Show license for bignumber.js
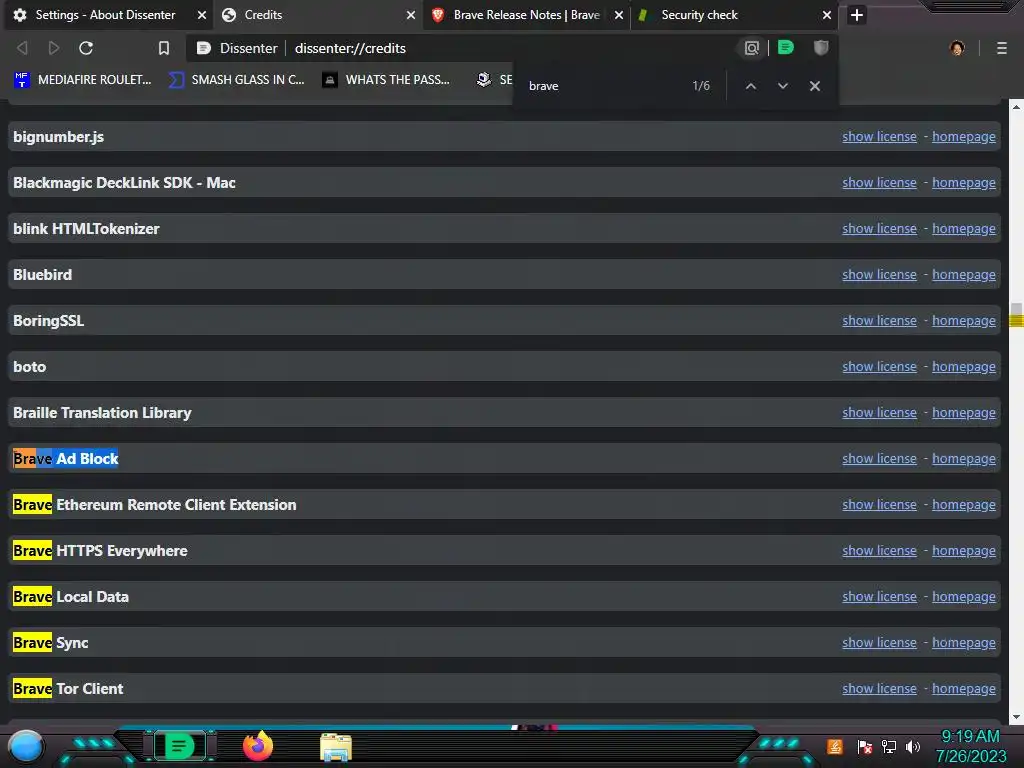1024x768 pixels. pyautogui.click(x=879, y=136)
